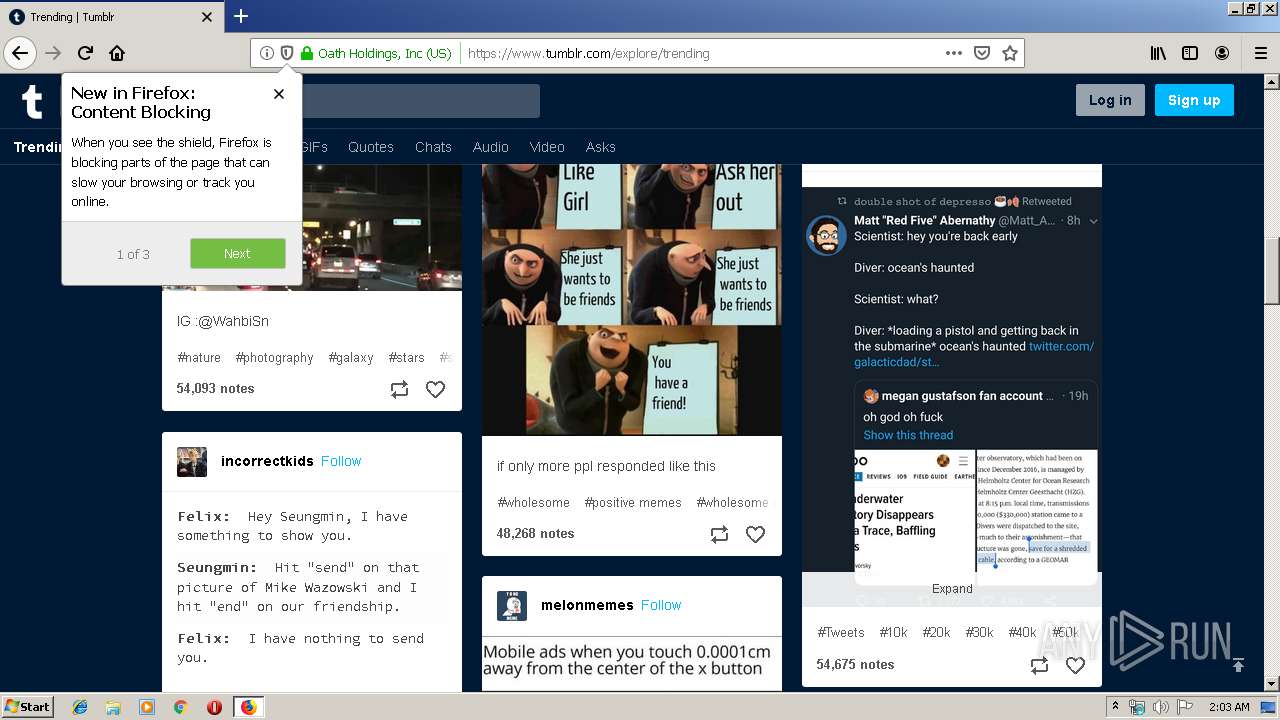Open melonmemes blog name

coord(587,605)
